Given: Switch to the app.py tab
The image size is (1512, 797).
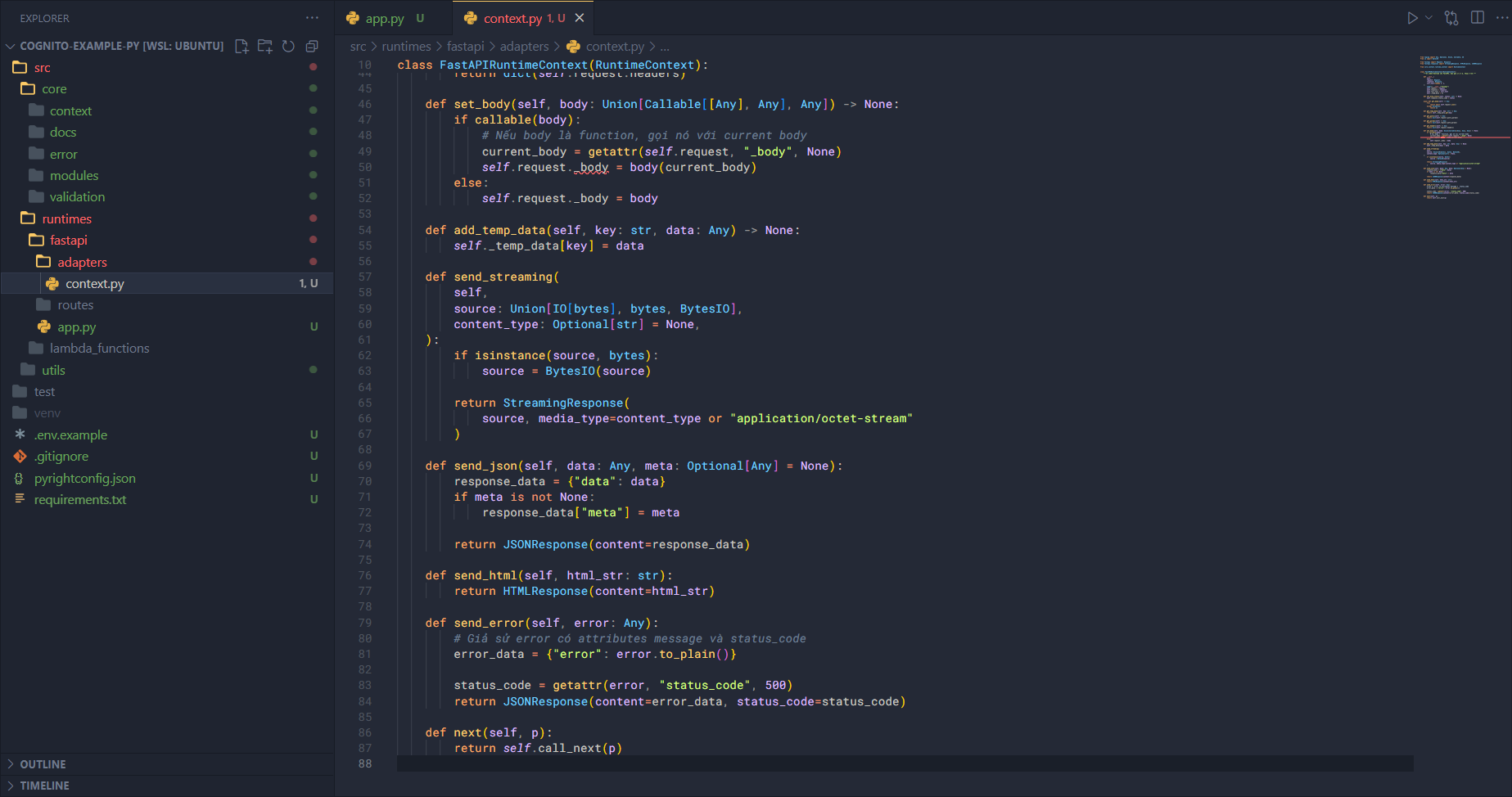Looking at the screenshot, I should (384, 18).
